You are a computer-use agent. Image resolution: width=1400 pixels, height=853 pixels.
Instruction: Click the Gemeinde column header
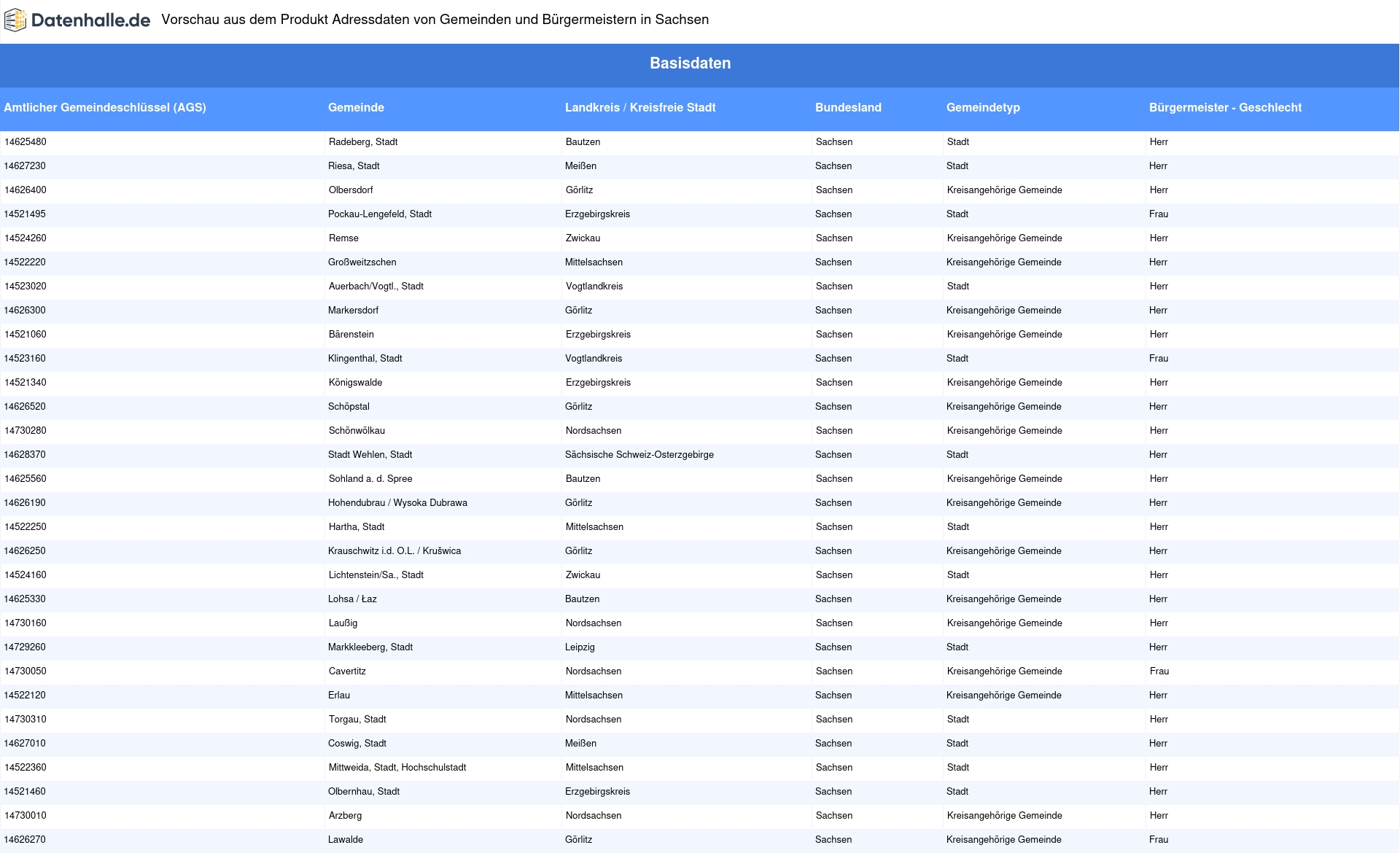356,107
